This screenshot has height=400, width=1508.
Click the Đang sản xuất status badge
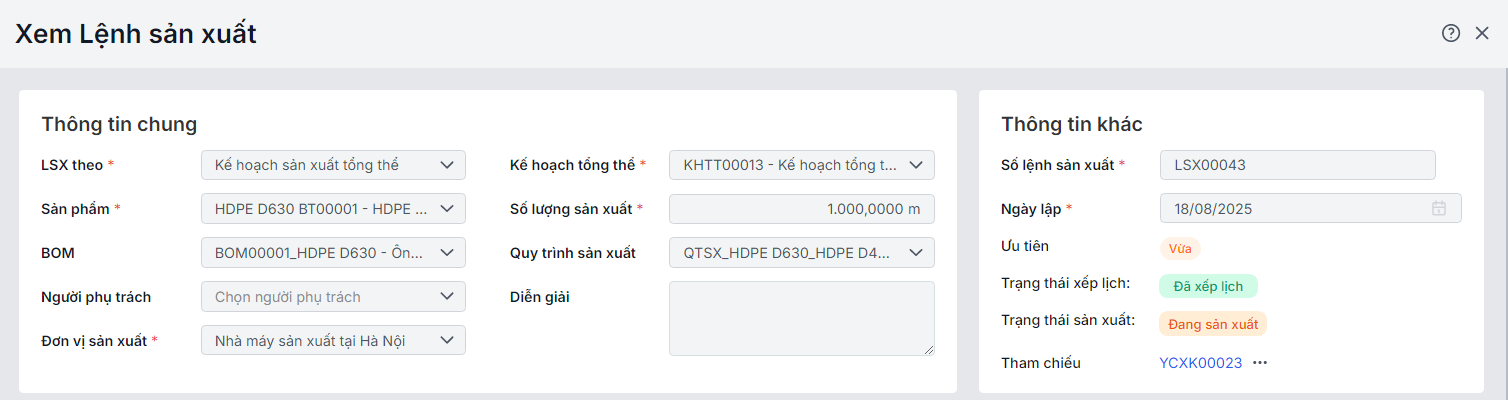pyautogui.click(x=1212, y=324)
